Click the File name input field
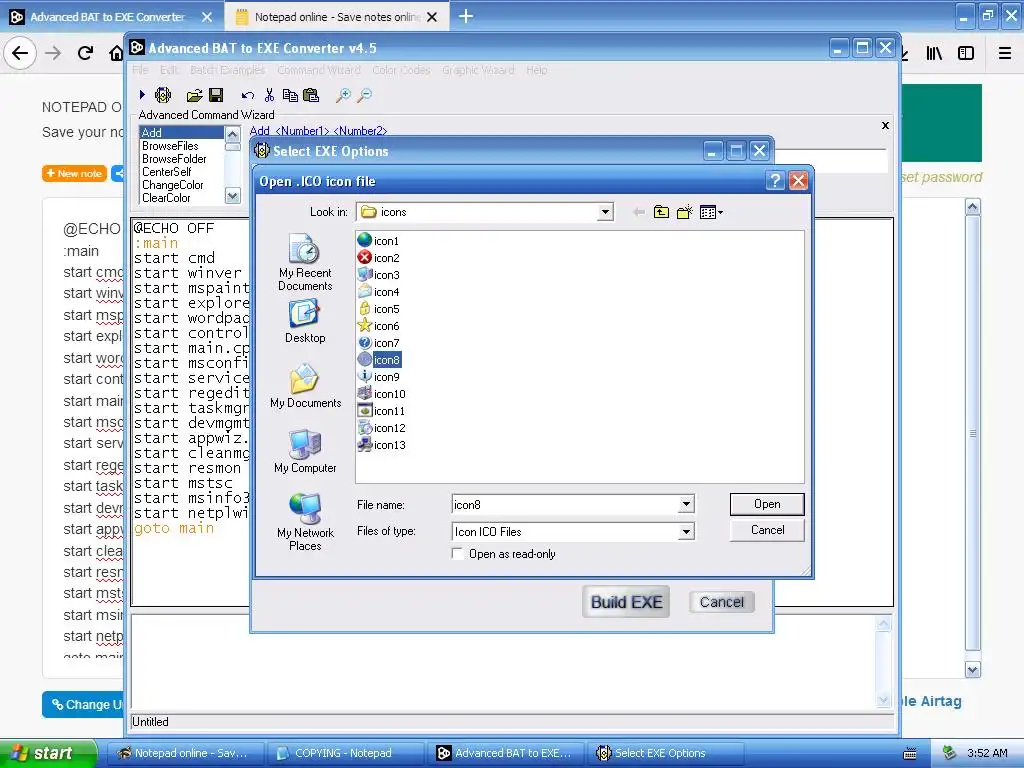The width and height of the screenshot is (1024, 768). (x=566, y=504)
